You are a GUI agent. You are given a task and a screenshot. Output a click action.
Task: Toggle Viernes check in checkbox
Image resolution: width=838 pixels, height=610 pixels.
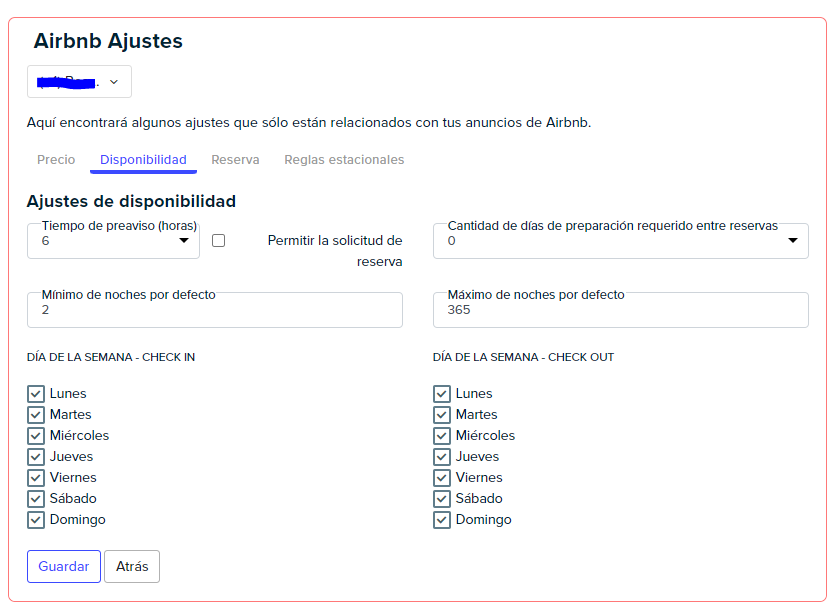coord(36,478)
